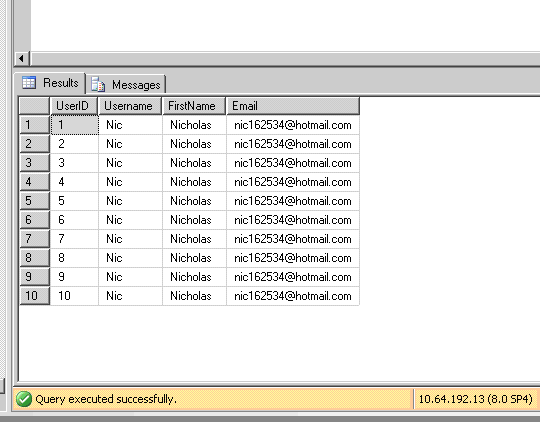Sort by the UserID column header
Viewport: 540px width, 422px height.
pos(74,106)
